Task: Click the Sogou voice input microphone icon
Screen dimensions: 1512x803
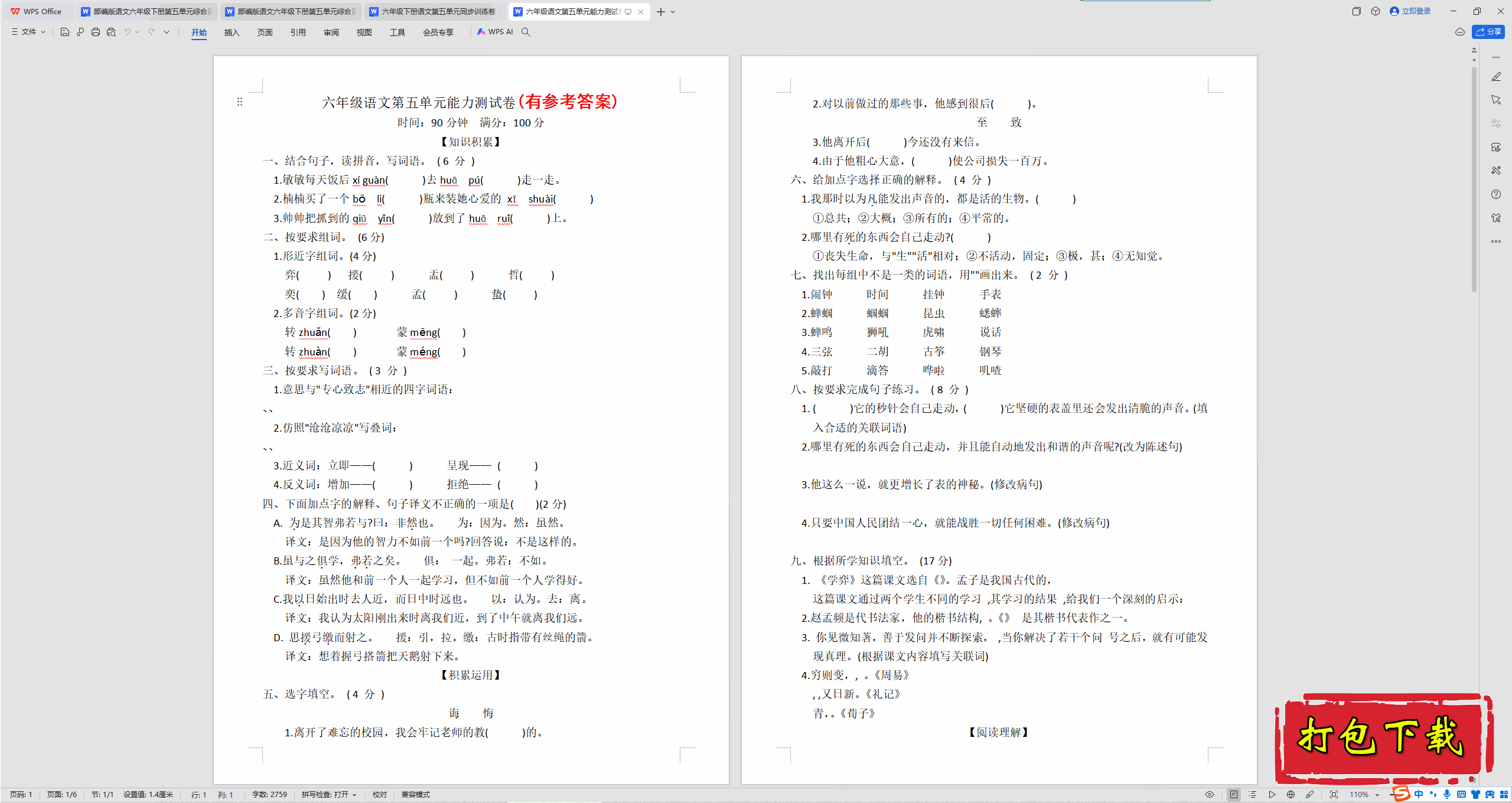Action: pos(1446,795)
